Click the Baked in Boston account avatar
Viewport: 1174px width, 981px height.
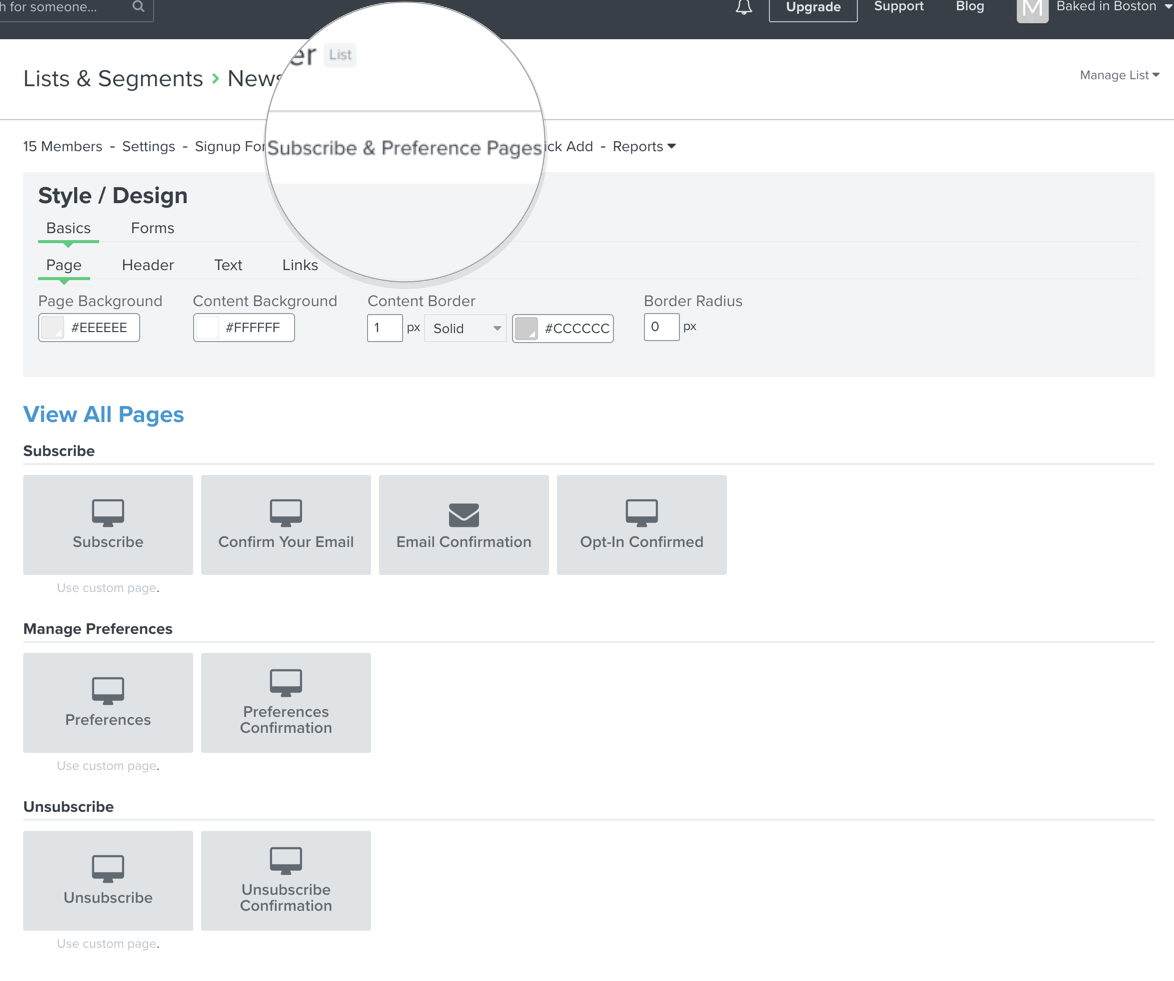(1032, 10)
